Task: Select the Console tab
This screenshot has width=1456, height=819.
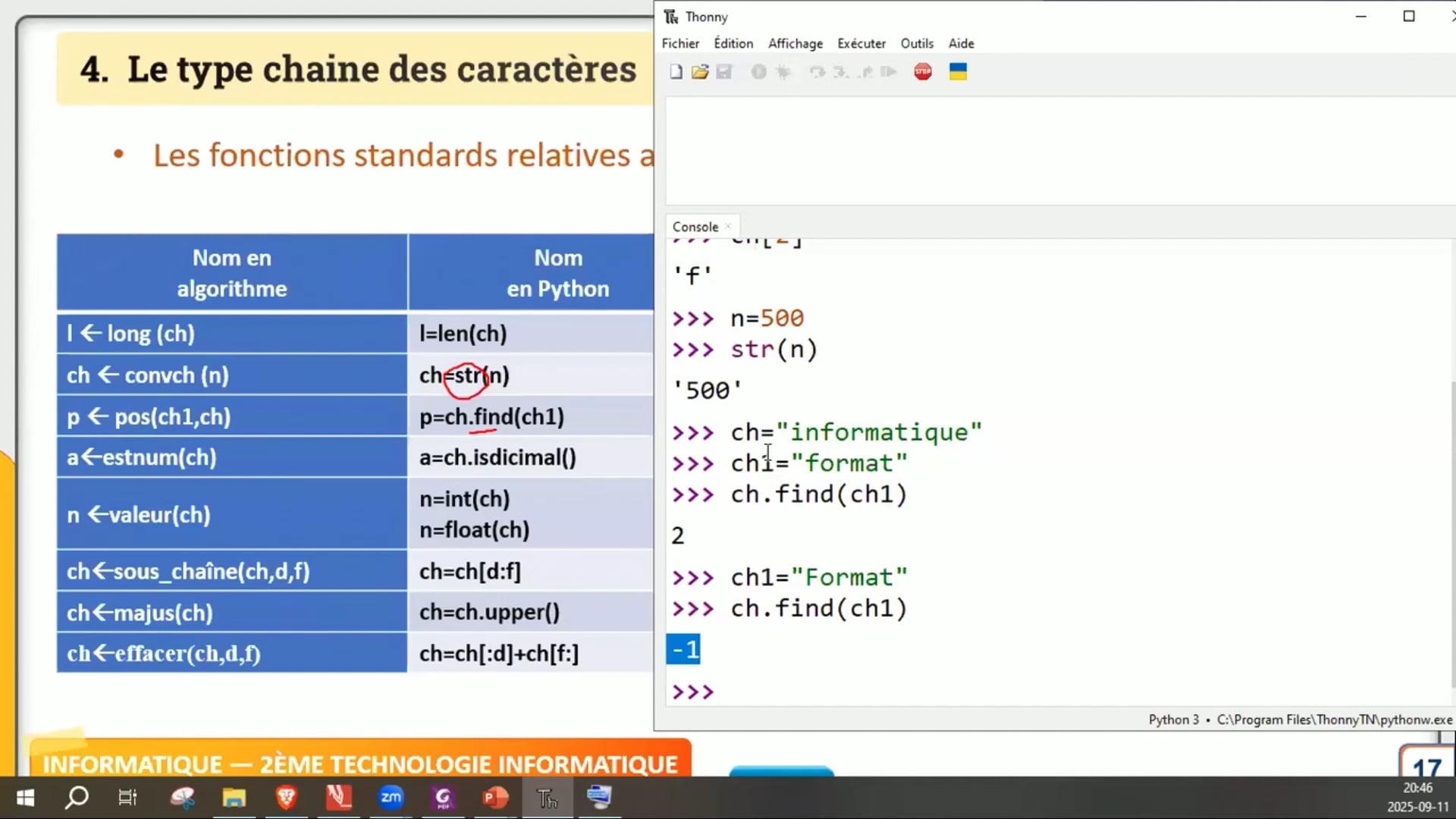Action: (695, 227)
